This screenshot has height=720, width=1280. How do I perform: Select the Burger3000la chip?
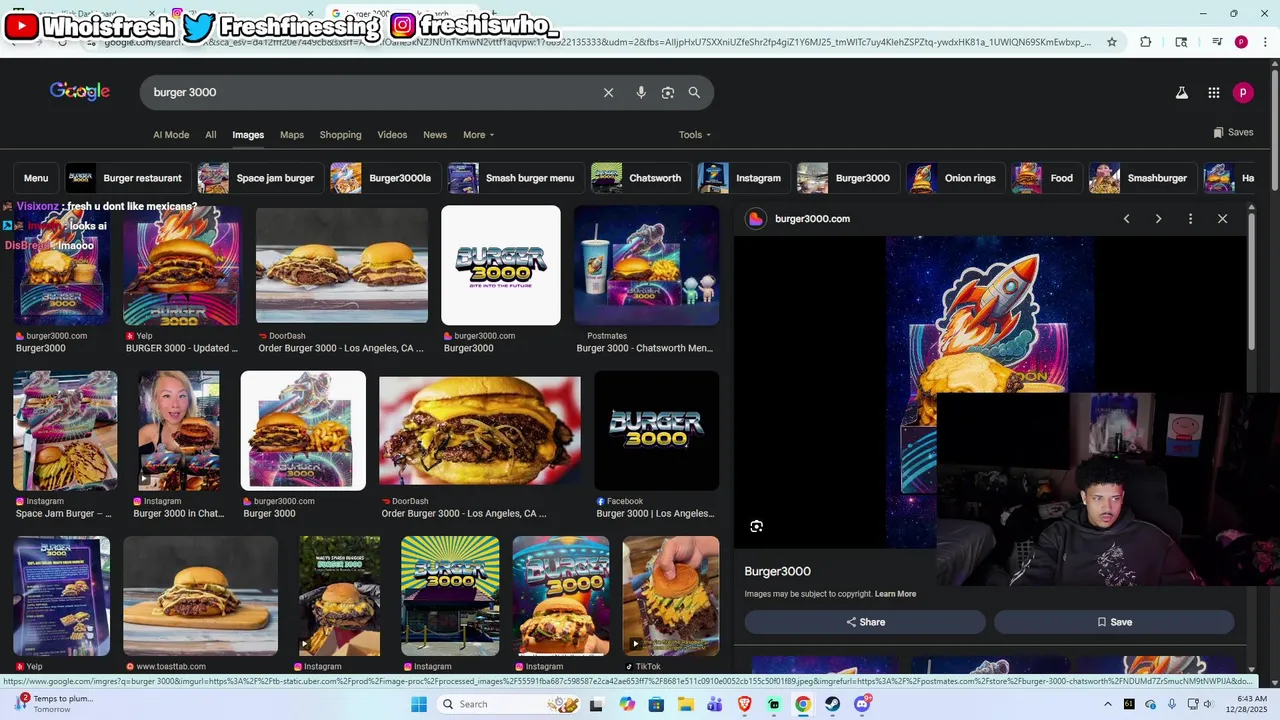[385, 178]
